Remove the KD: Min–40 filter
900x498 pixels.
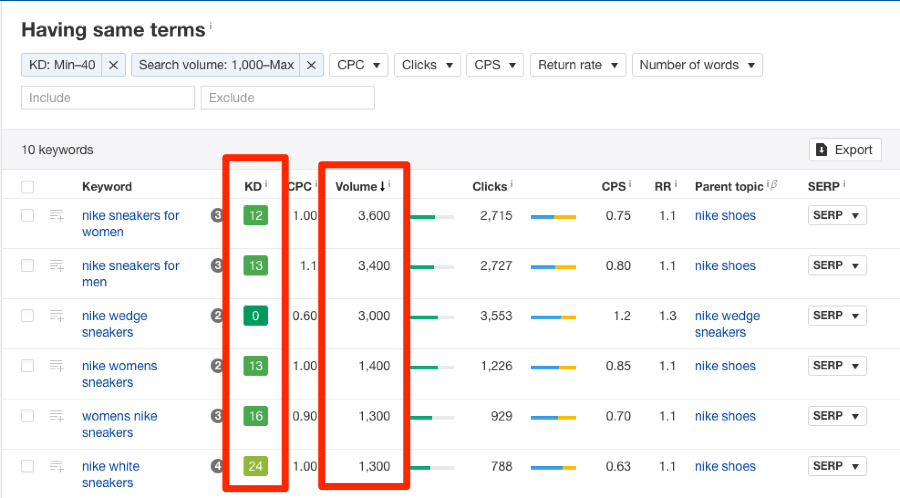(113, 65)
